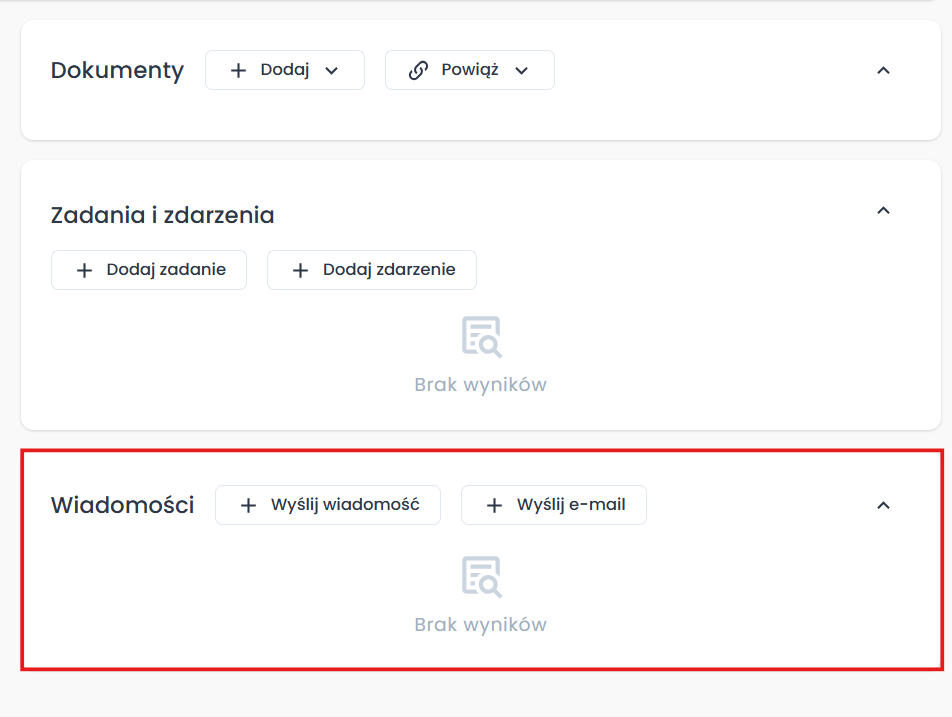Click the Wiadomości section heading

click(x=122, y=505)
